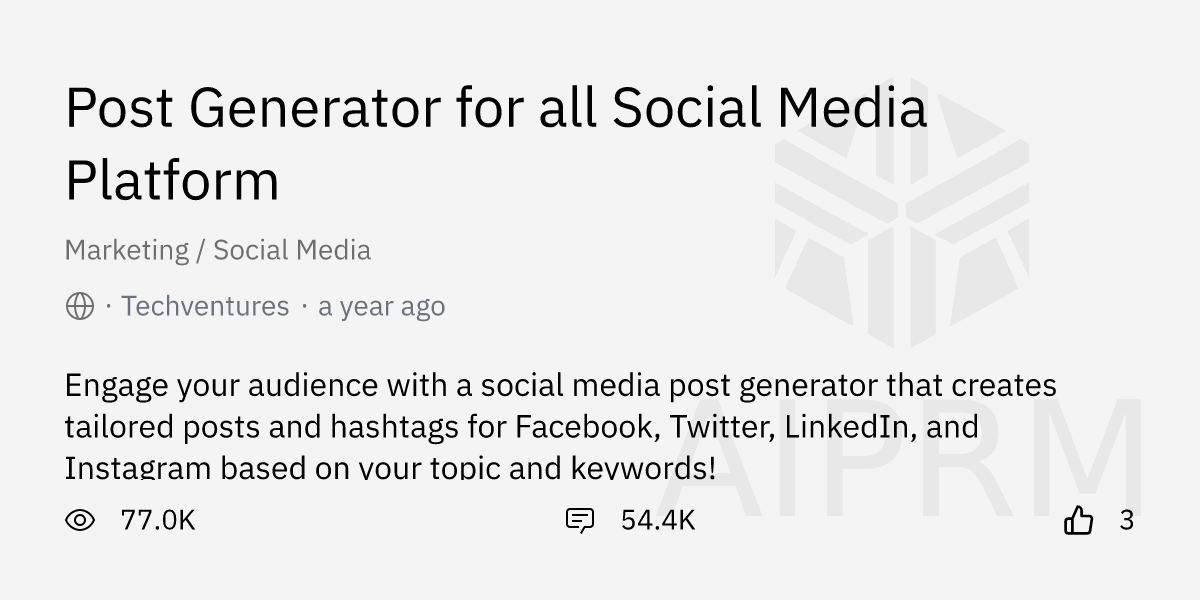Click the 'a year ago' timestamp
The height and width of the screenshot is (600, 1200).
click(381, 306)
